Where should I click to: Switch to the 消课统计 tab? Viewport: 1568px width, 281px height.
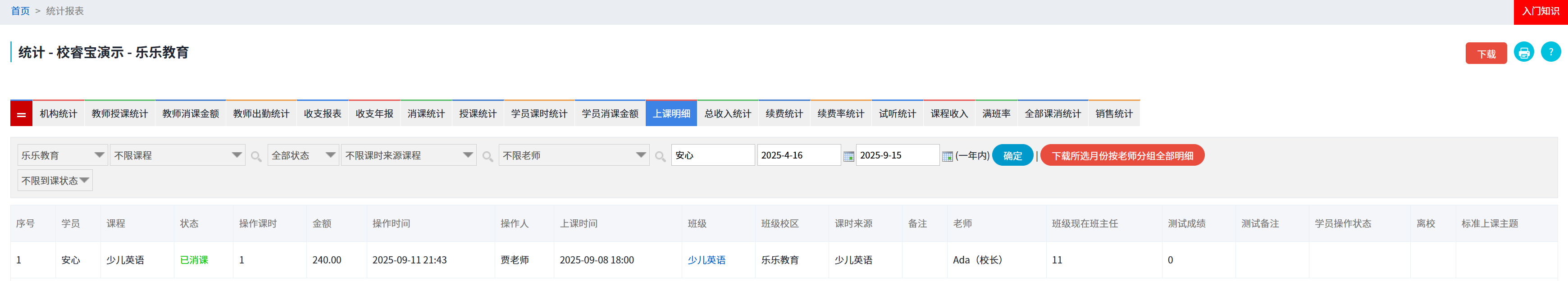point(426,114)
